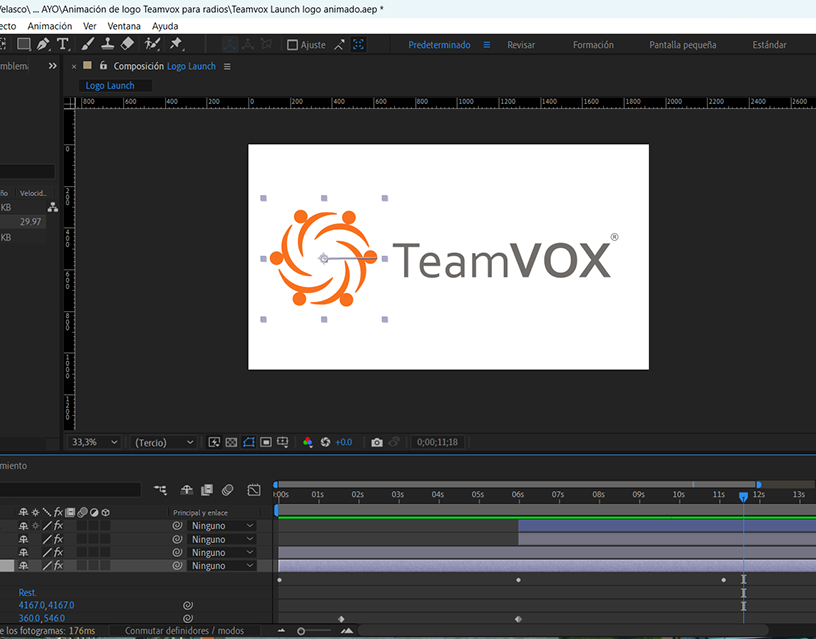Image resolution: width=816 pixels, height=639 pixels.
Task: Toggle hide shy layers timeline switch
Action: click(186, 490)
